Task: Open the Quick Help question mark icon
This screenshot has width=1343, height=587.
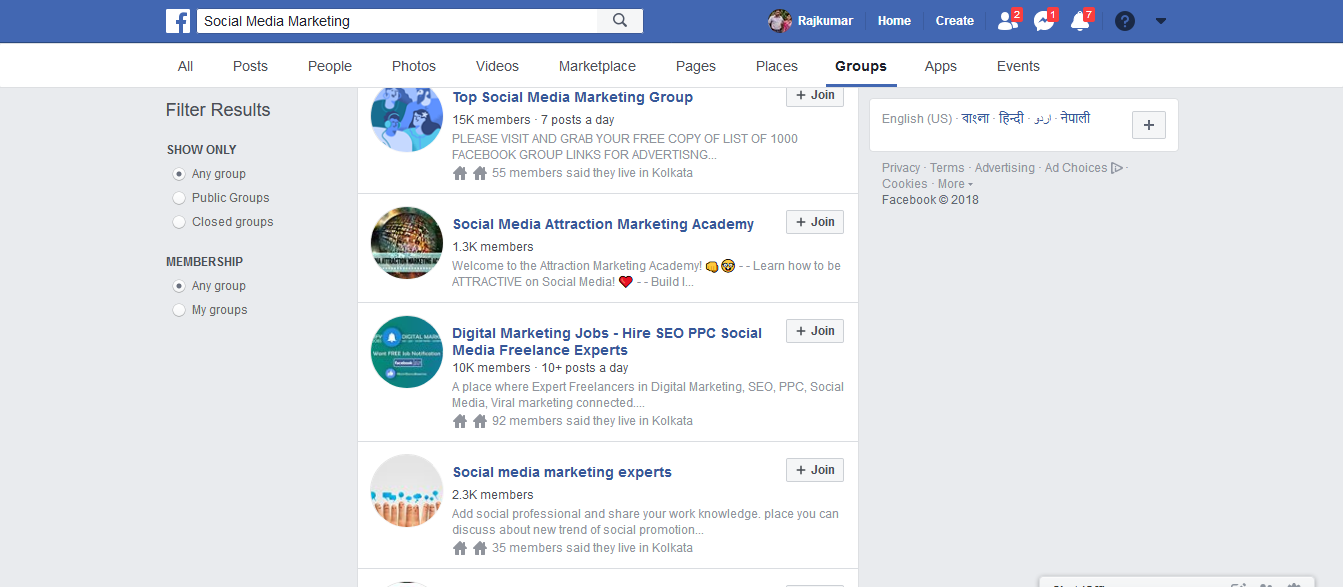Action: click(x=1125, y=21)
